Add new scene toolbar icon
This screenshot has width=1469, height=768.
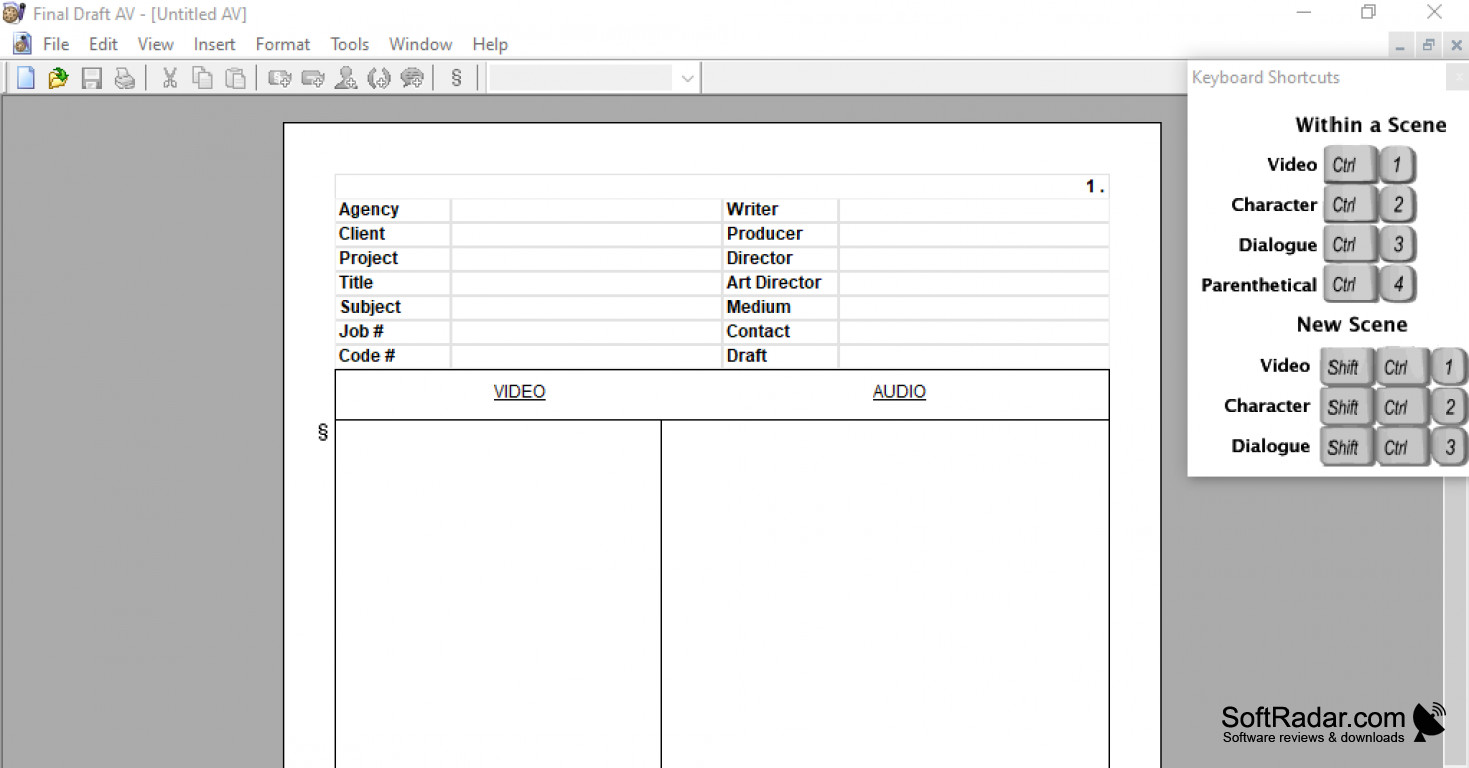280,78
